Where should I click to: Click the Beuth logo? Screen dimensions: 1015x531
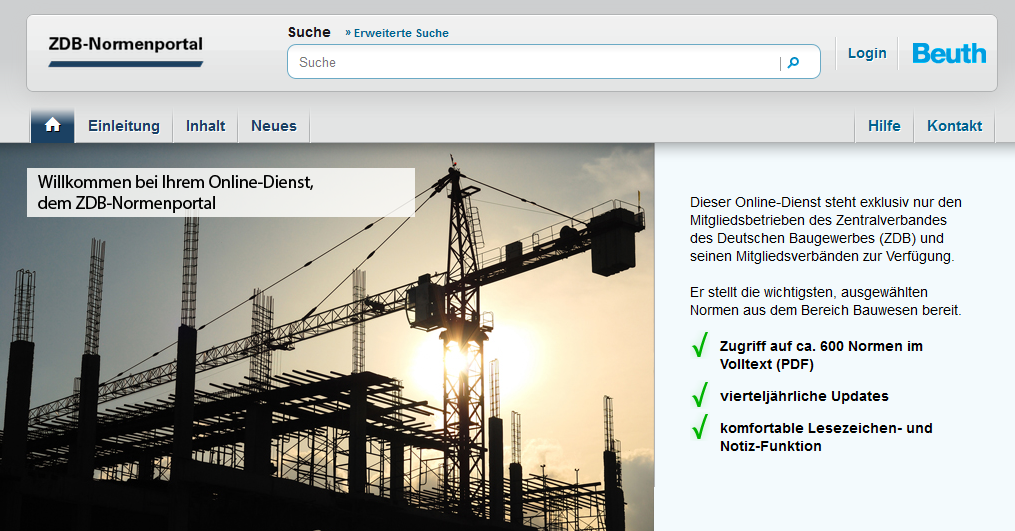[949, 54]
